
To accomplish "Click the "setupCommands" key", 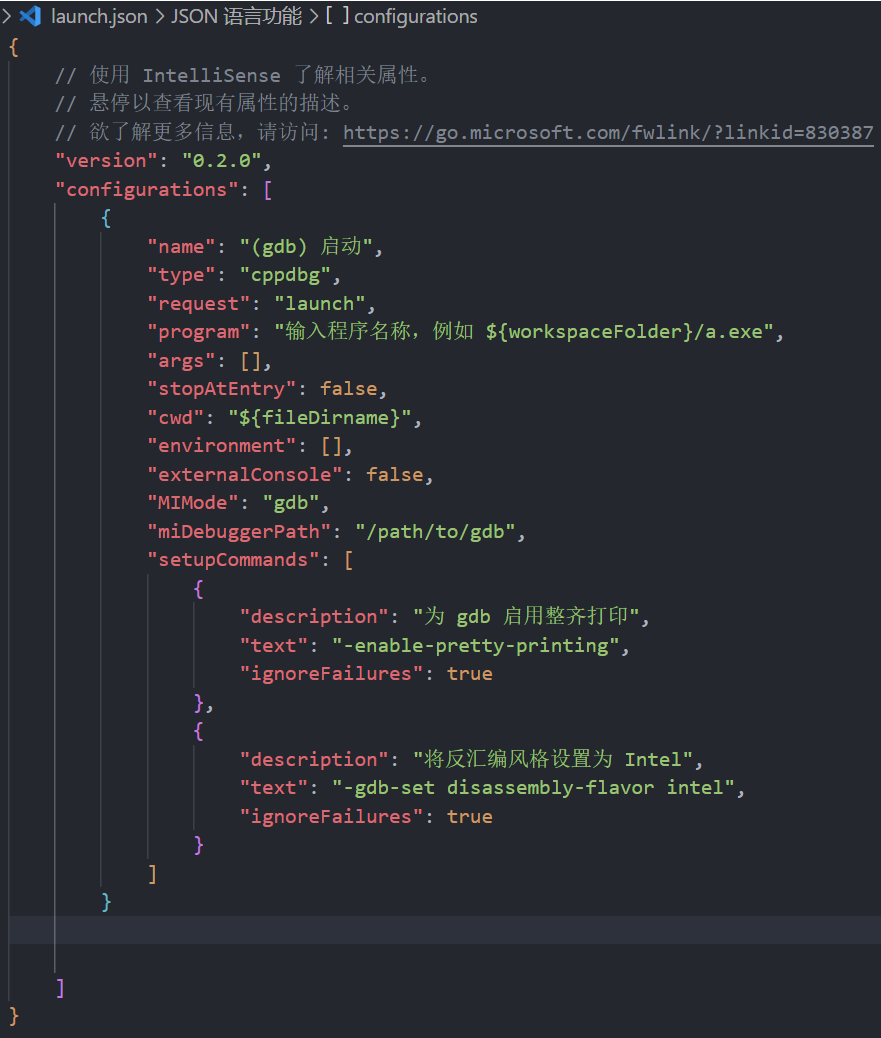I will click(233, 560).
